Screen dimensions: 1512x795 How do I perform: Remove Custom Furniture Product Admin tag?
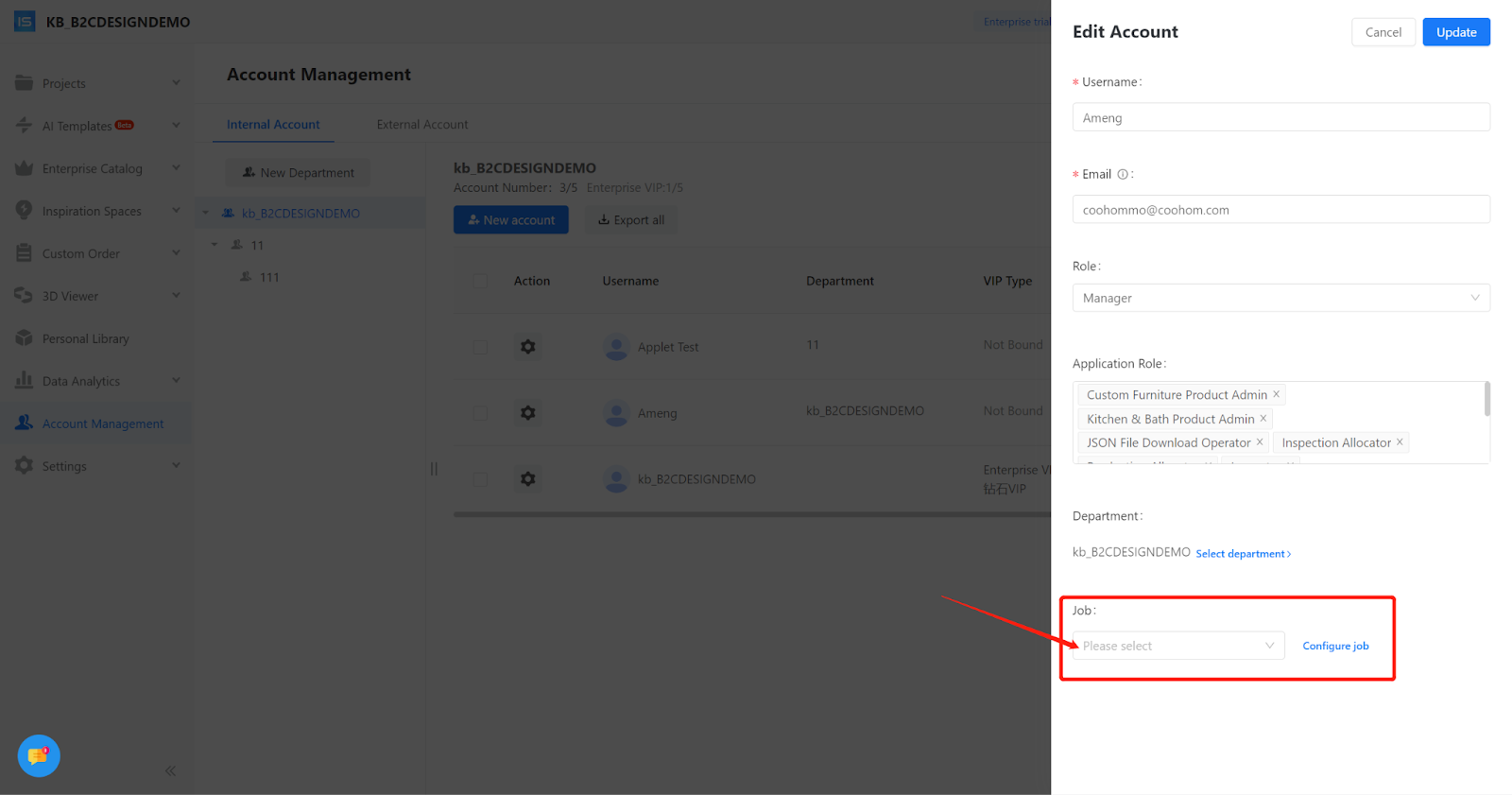point(1276,394)
